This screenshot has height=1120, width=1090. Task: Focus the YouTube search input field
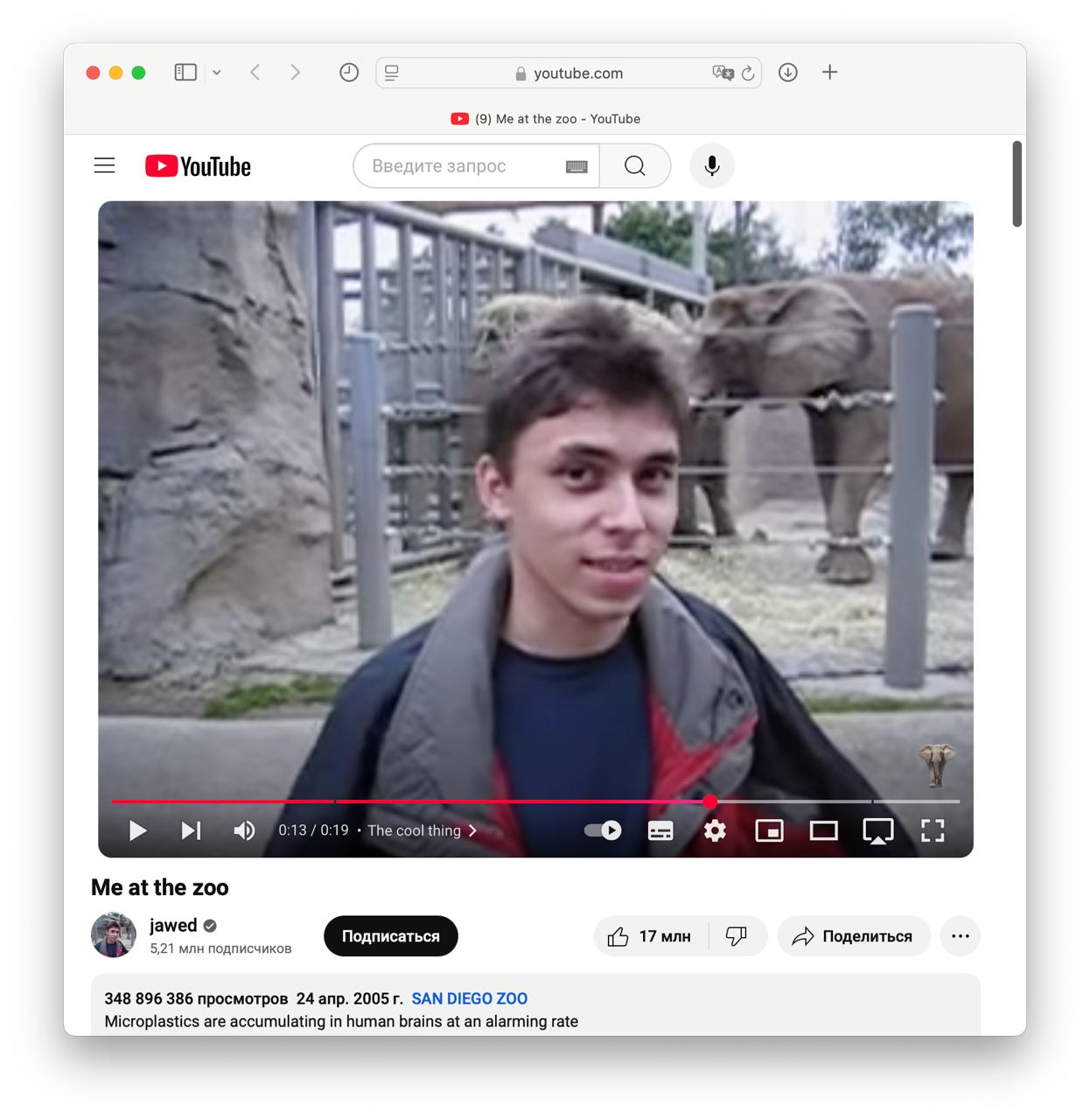click(x=464, y=165)
